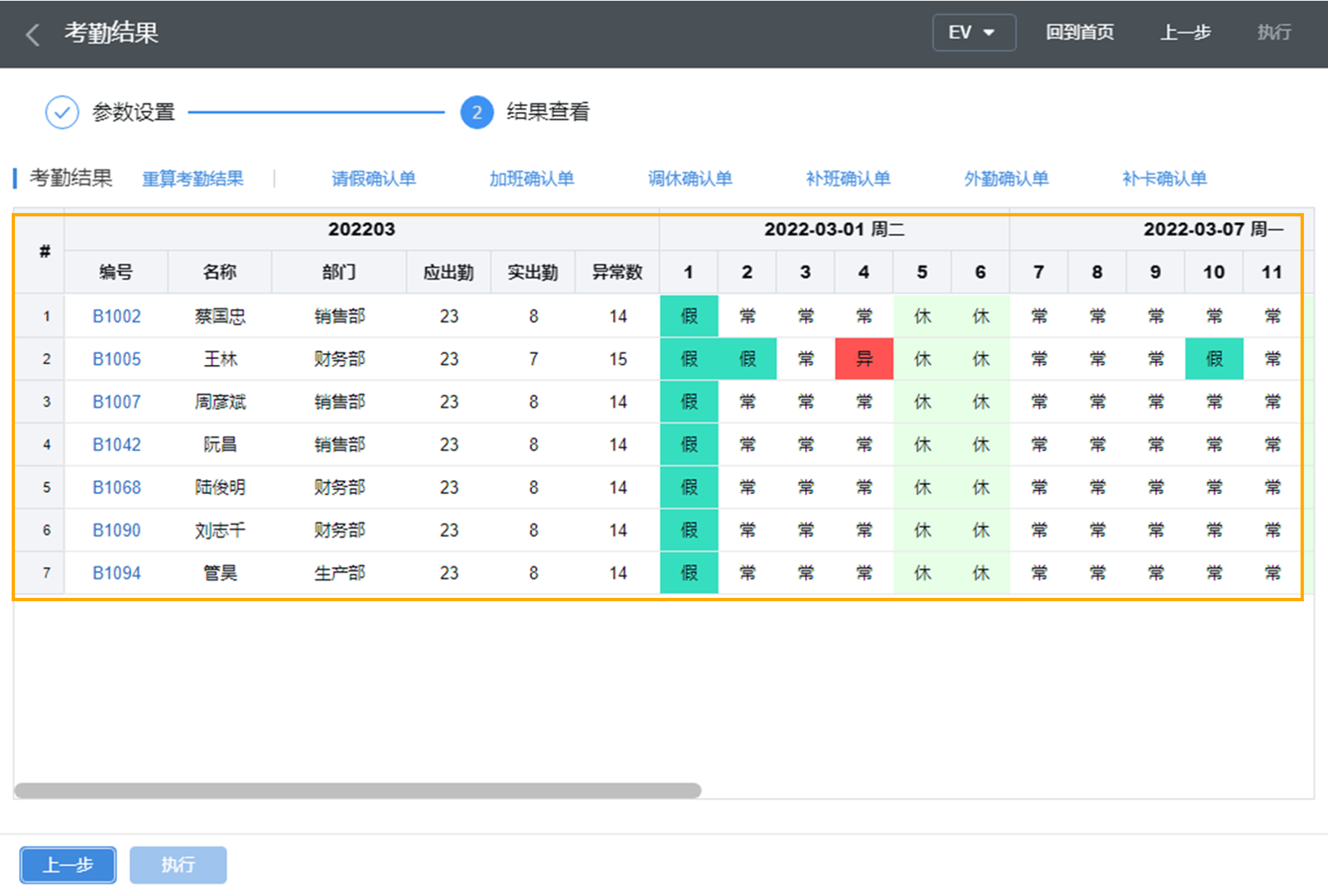The image size is (1328, 896).
Task: Click employee code B1005
Action: pyautogui.click(x=117, y=359)
